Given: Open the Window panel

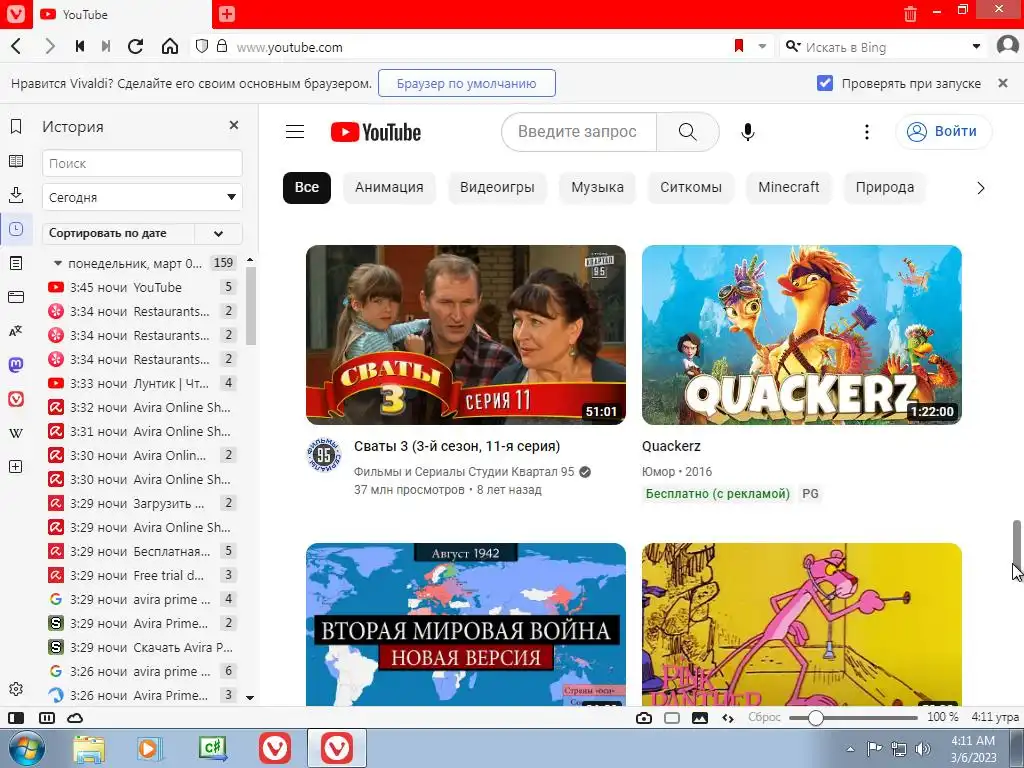Looking at the screenshot, I should (x=16, y=297).
